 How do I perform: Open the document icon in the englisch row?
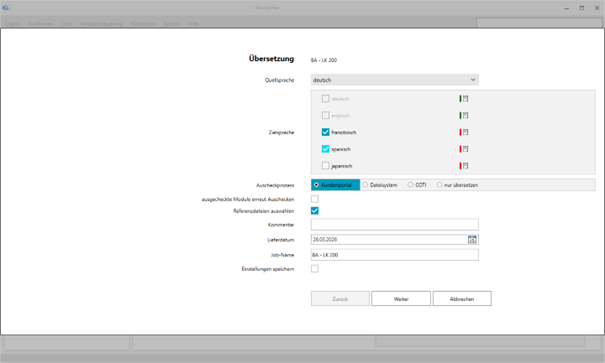coord(466,115)
